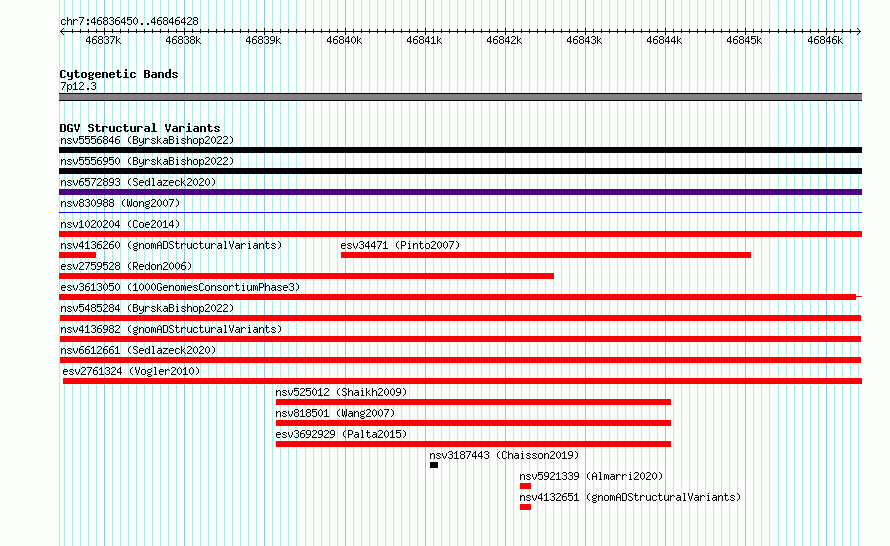The width and height of the screenshot is (890, 546).
Task: Click the red bar for esv2761324
Action: [462, 381]
